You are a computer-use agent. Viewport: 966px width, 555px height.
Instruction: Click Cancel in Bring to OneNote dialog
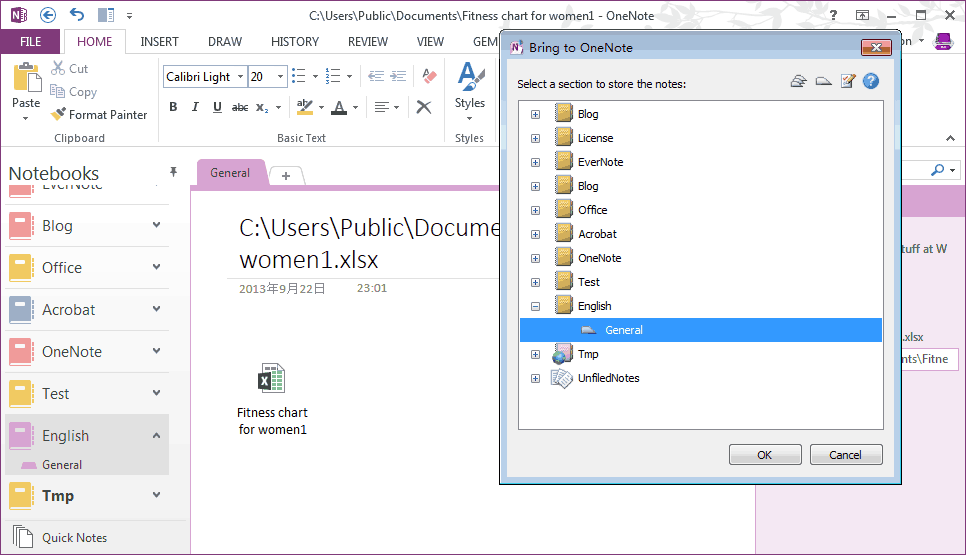pyautogui.click(x=845, y=455)
